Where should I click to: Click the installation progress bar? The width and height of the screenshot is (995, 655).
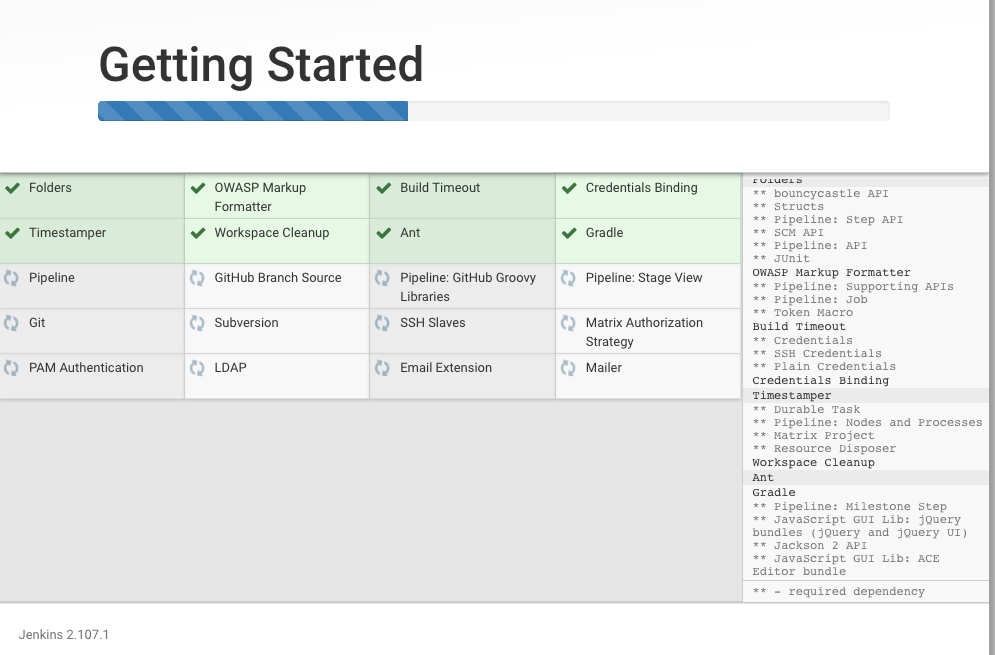pos(494,111)
